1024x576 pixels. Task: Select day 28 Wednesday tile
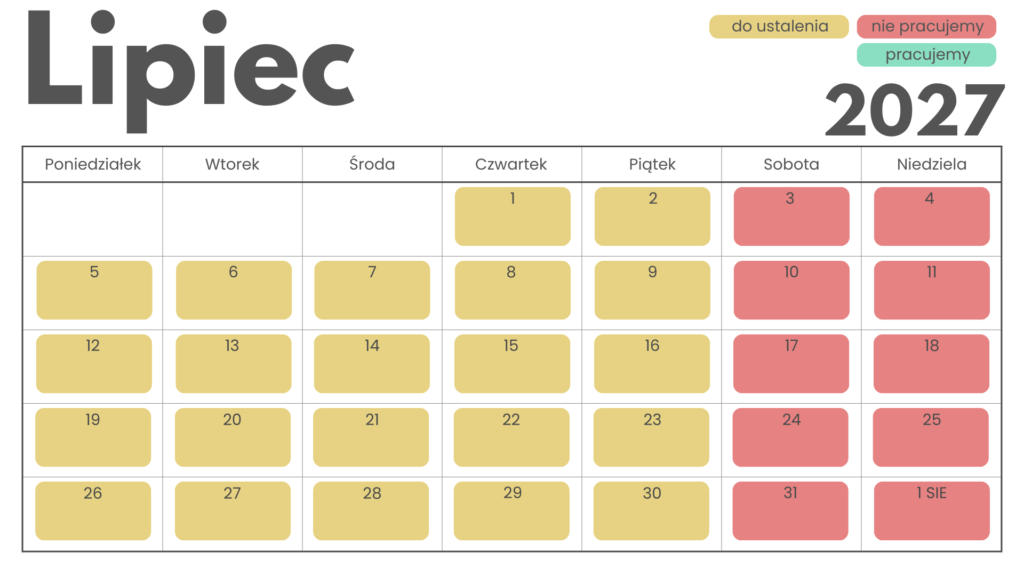(x=372, y=511)
